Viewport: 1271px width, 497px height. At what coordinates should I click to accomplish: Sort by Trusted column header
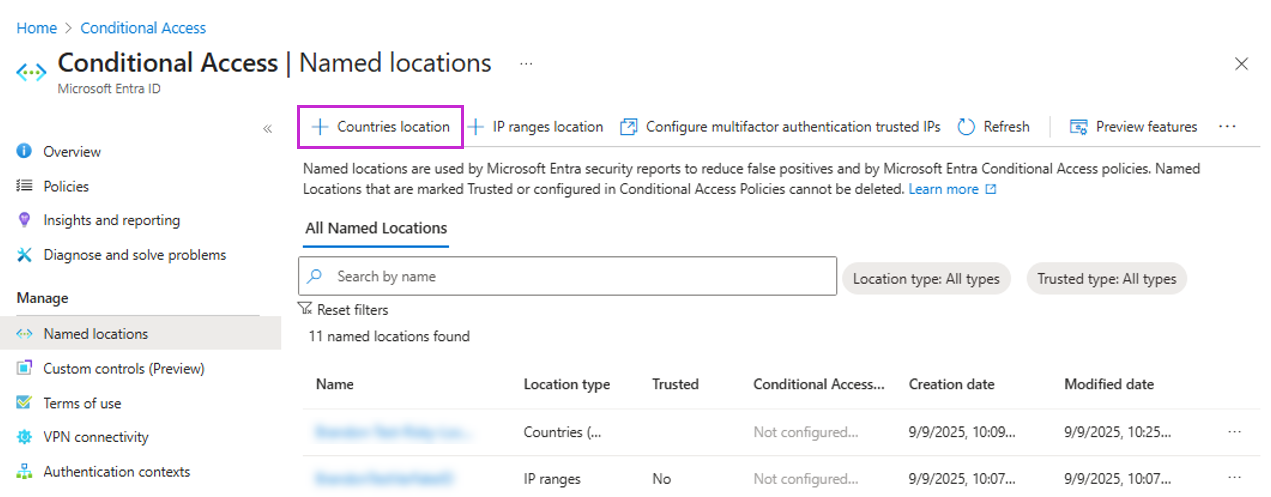(x=675, y=384)
